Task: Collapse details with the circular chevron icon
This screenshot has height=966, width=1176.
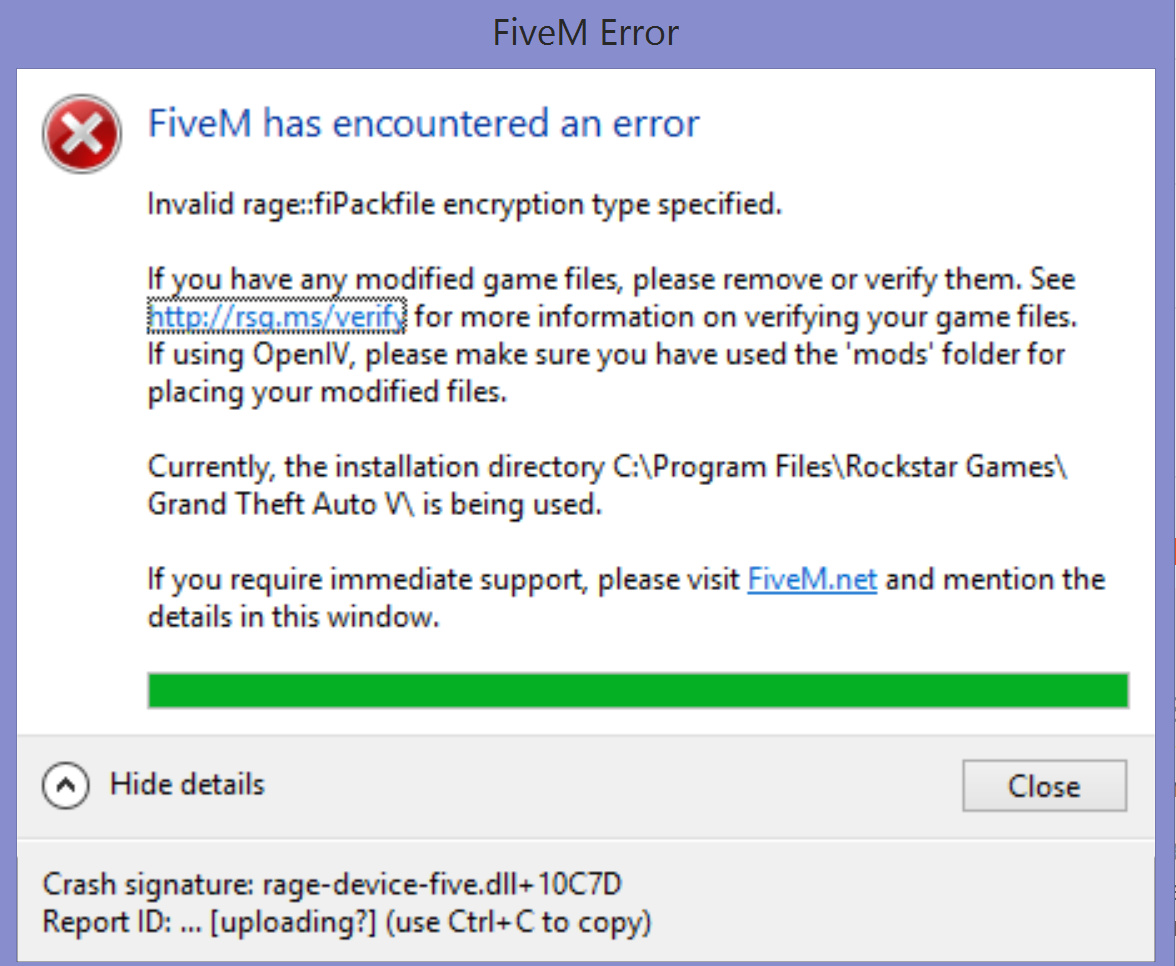Action: point(66,785)
